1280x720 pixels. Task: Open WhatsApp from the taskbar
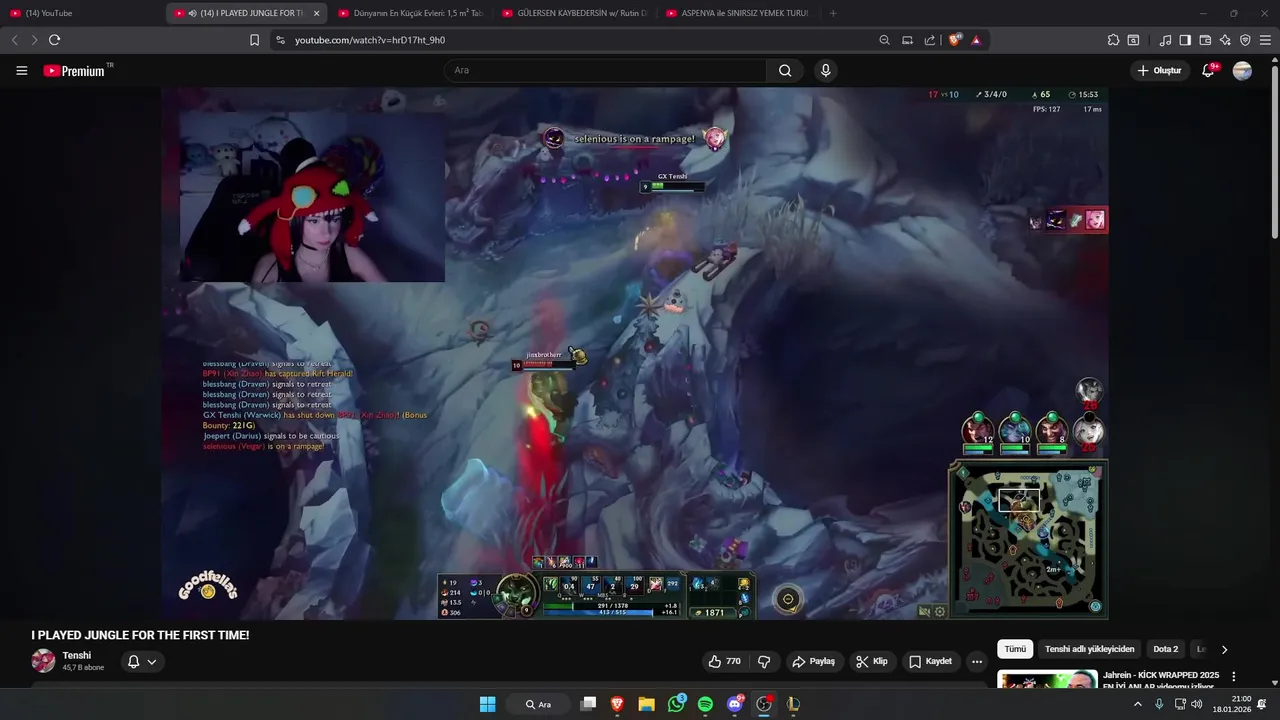click(x=676, y=704)
